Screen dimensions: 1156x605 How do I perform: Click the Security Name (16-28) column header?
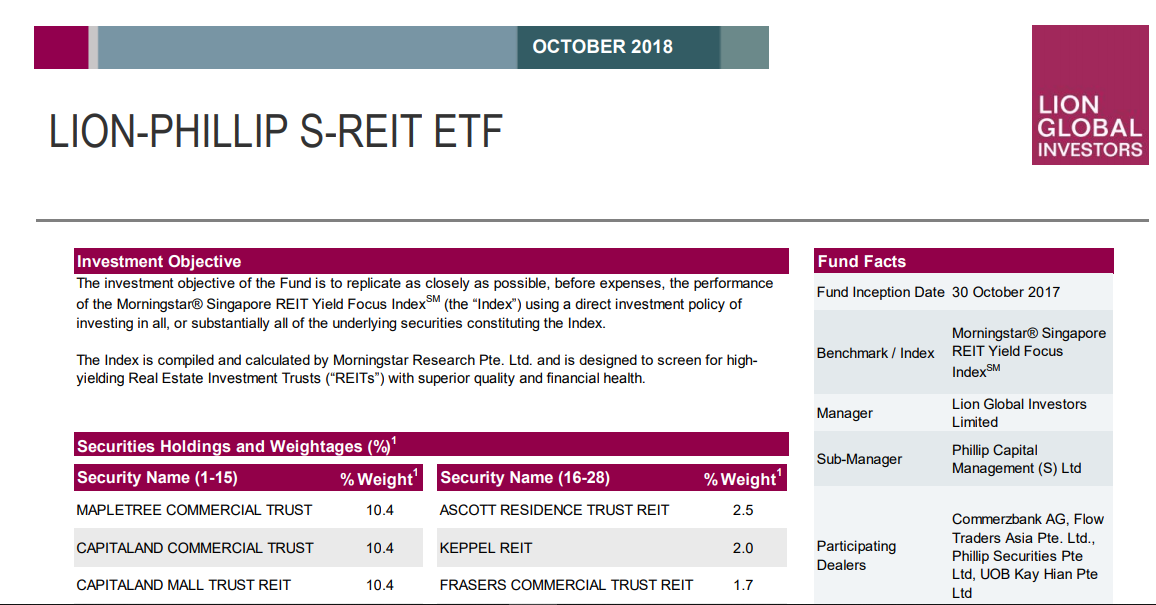(x=525, y=478)
